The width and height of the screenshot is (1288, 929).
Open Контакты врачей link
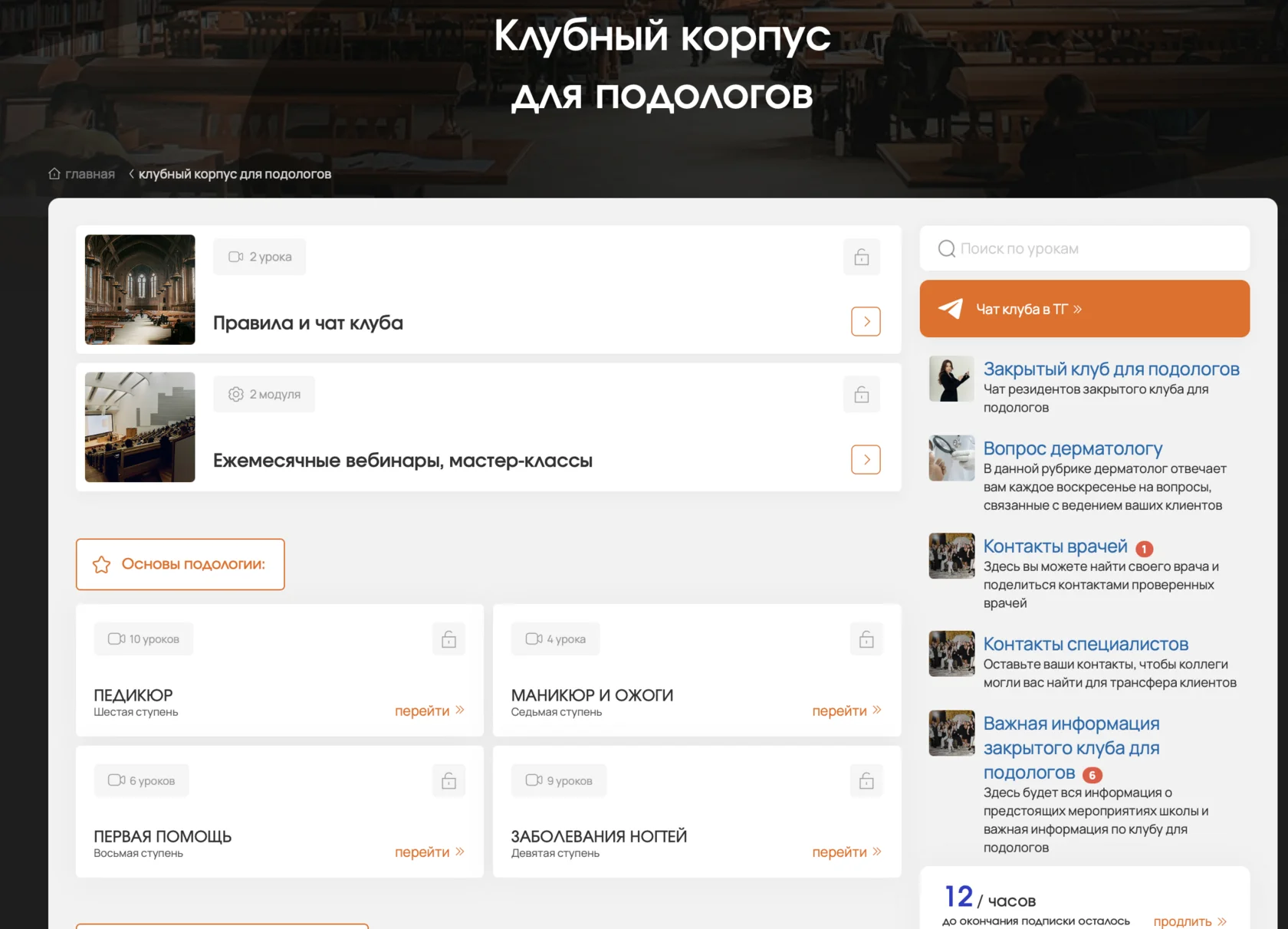(1056, 546)
